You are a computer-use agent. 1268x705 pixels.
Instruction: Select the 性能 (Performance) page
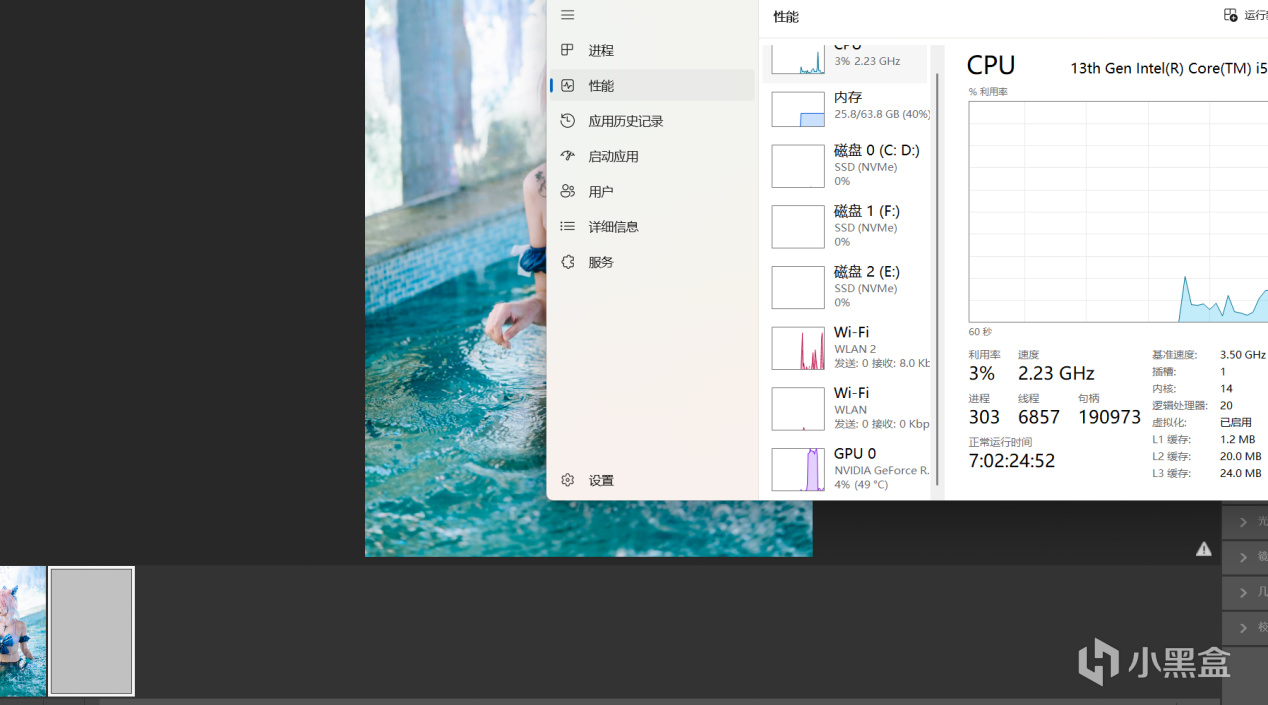pos(652,85)
